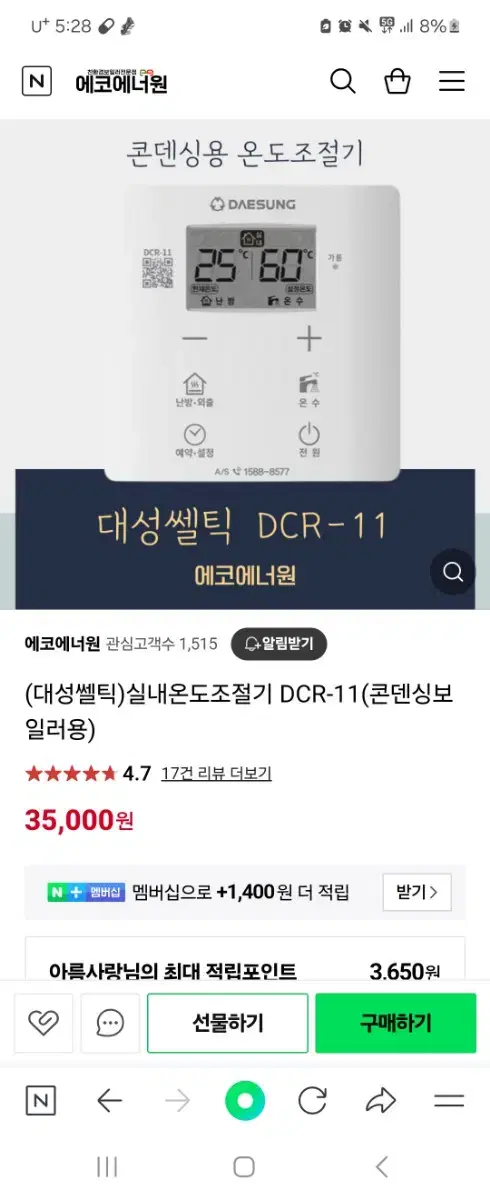This screenshot has width=490, height=1200.
Task: Open the chat inquiry speech bubble
Action: [110, 1023]
